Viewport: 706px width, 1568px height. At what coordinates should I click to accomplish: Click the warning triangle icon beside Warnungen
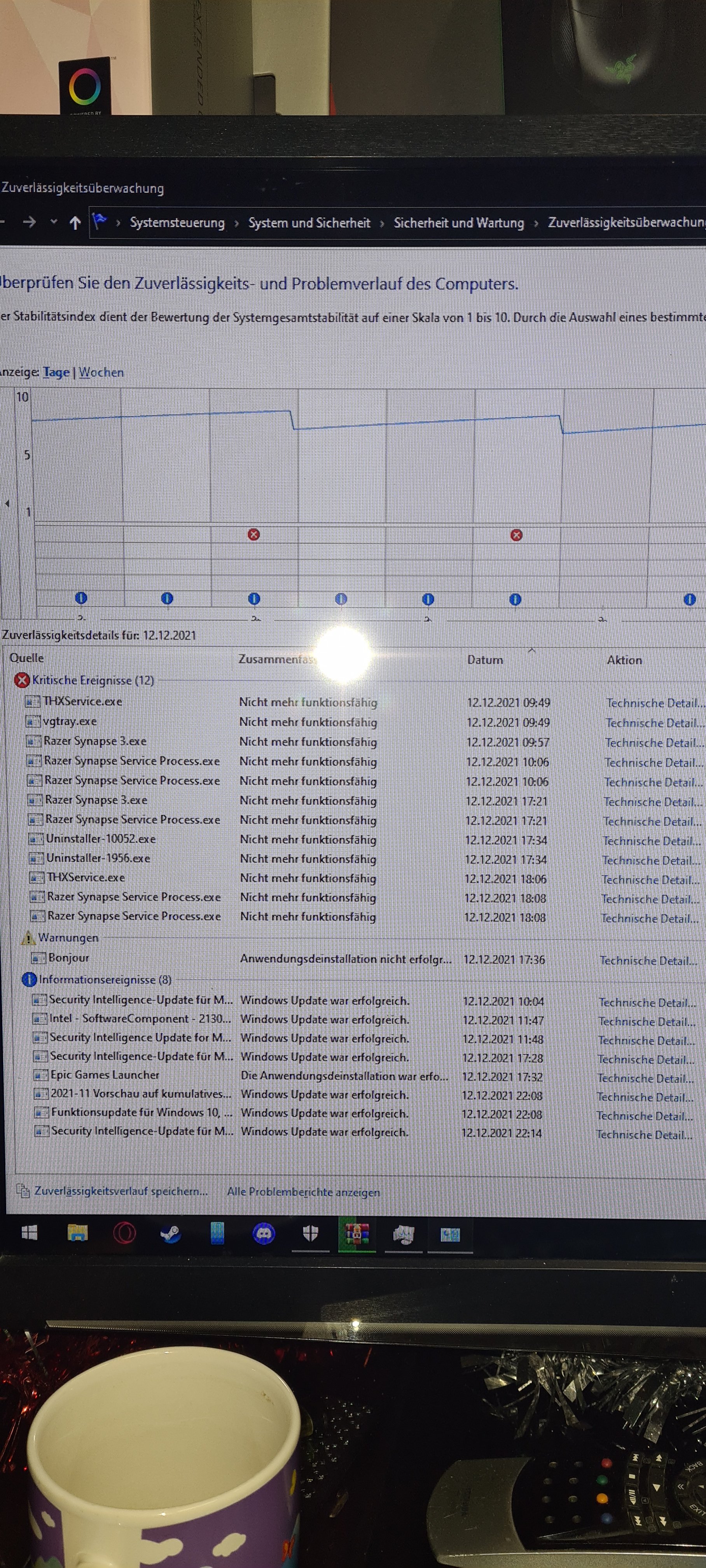tap(28, 938)
